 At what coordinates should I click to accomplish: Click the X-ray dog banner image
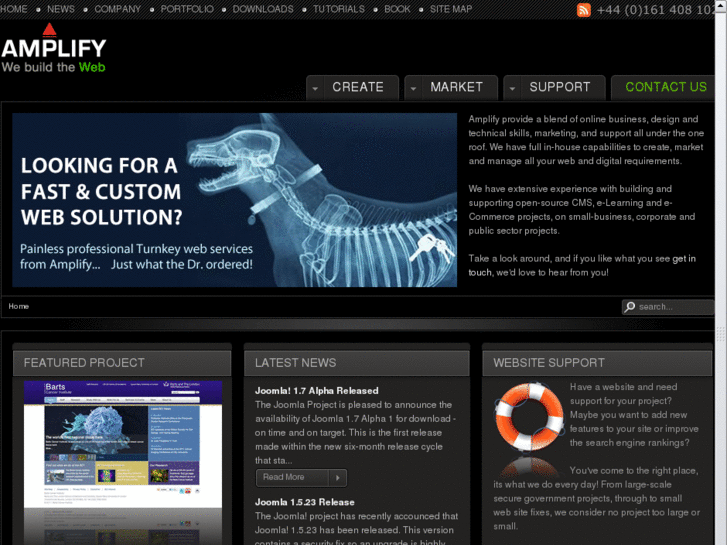click(x=235, y=200)
